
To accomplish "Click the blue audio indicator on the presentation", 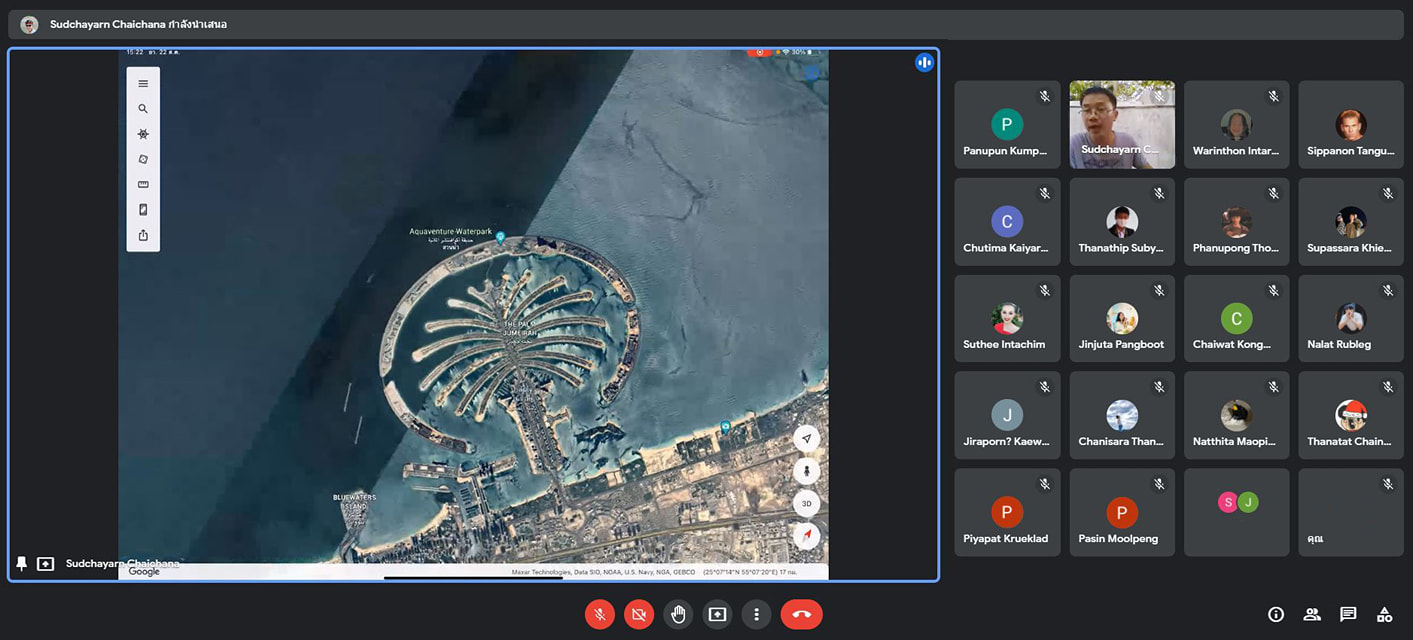I will point(924,63).
